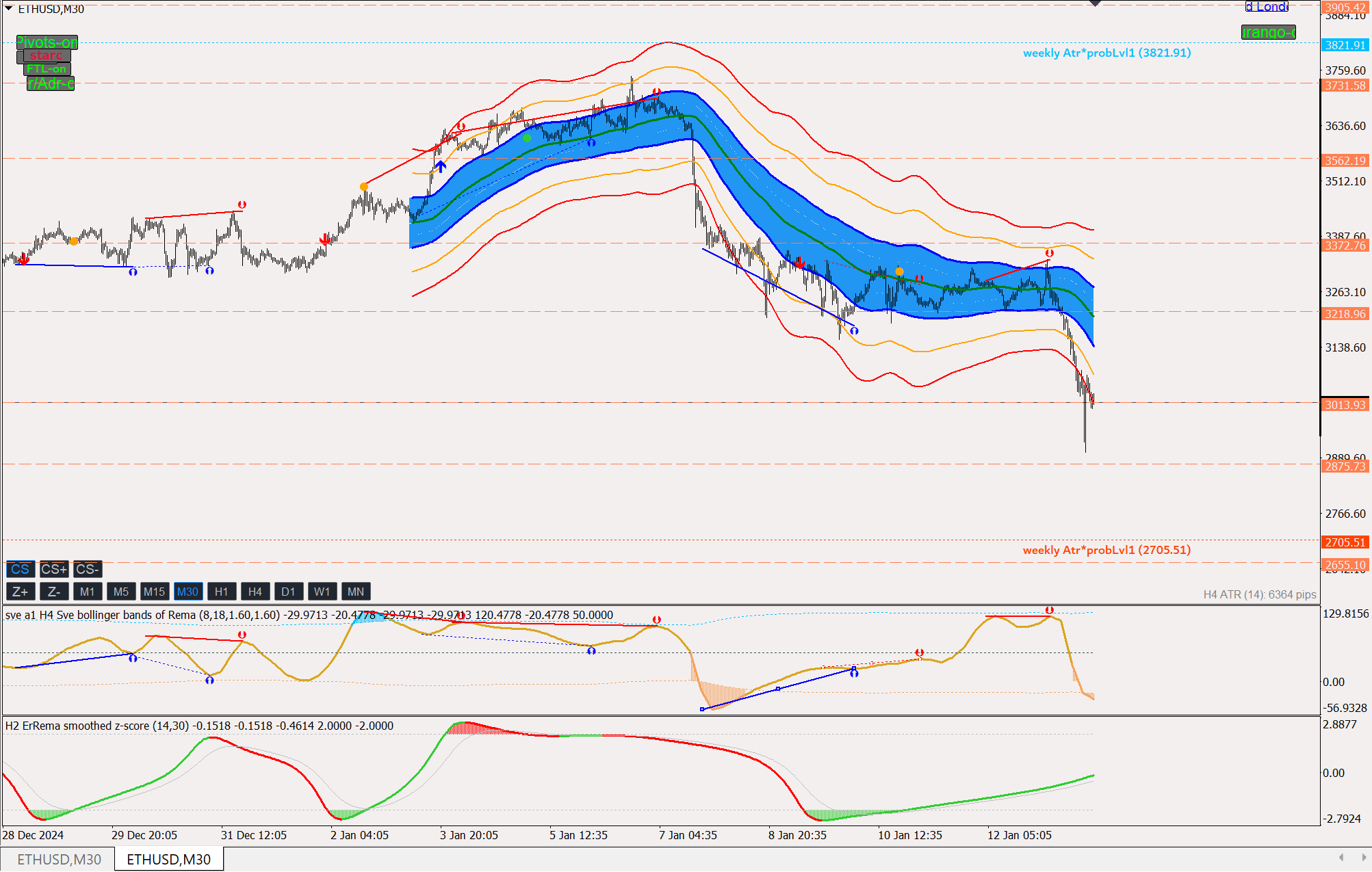Click the CS button
This screenshot has width=1372, height=872.
point(20,569)
